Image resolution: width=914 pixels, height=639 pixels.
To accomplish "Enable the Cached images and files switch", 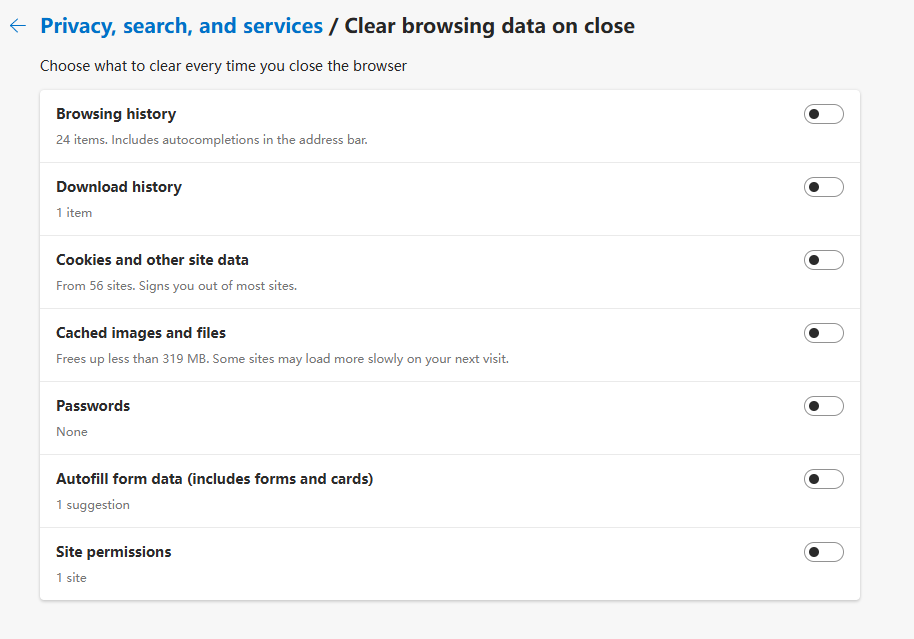I will 823,332.
